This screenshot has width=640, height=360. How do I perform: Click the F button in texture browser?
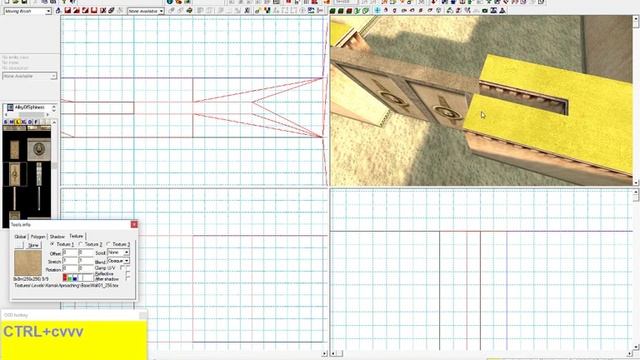[x=36, y=122]
